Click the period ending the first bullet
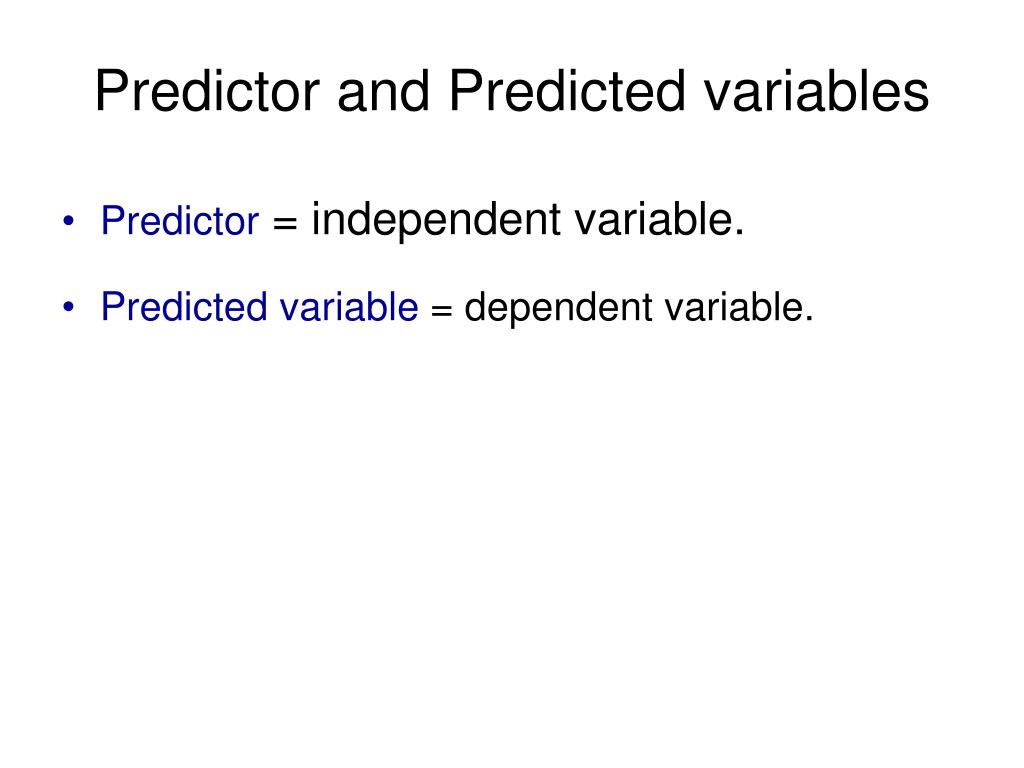The height and width of the screenshot is (768, 1024). click(739, 232)
